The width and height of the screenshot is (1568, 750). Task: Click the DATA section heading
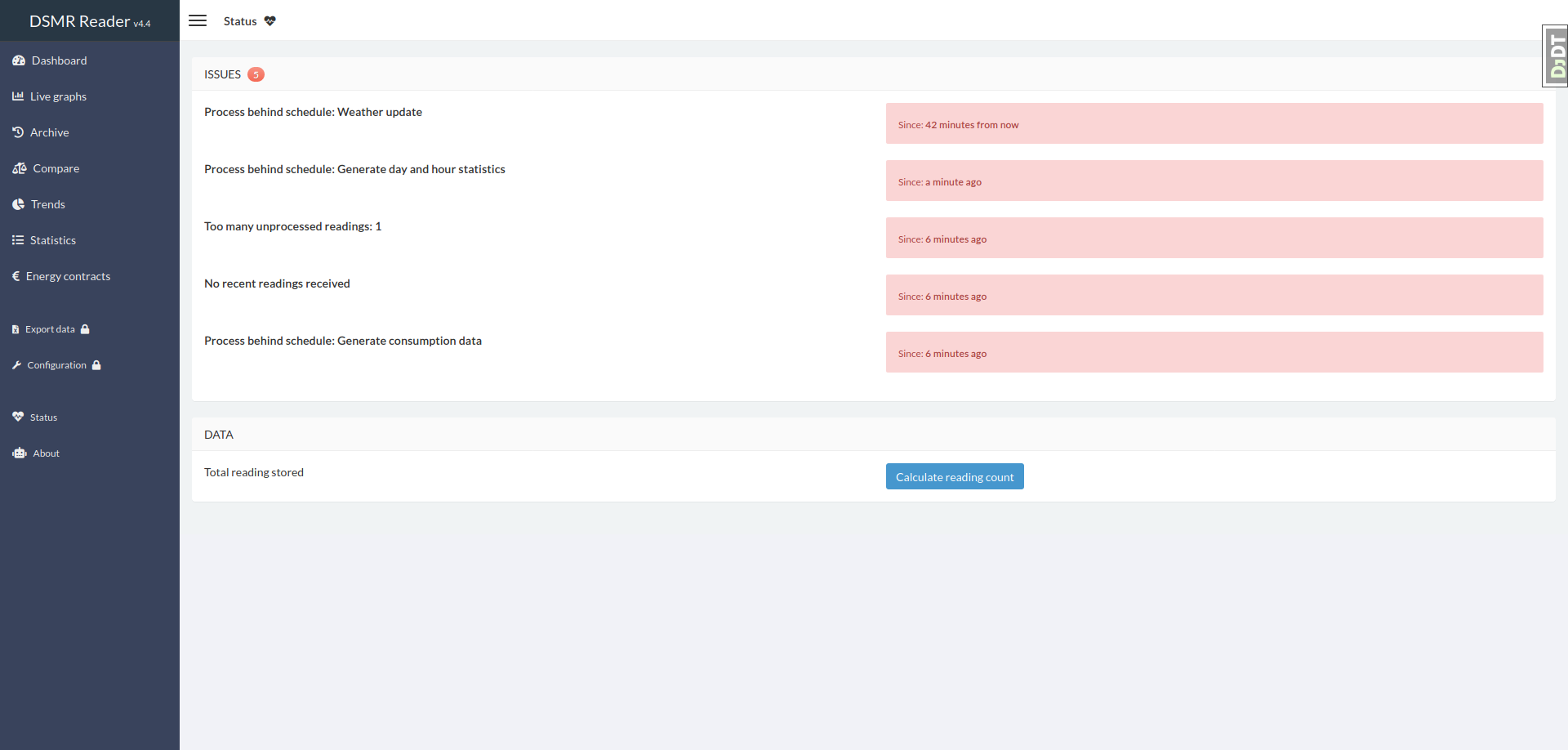point(219,435)
